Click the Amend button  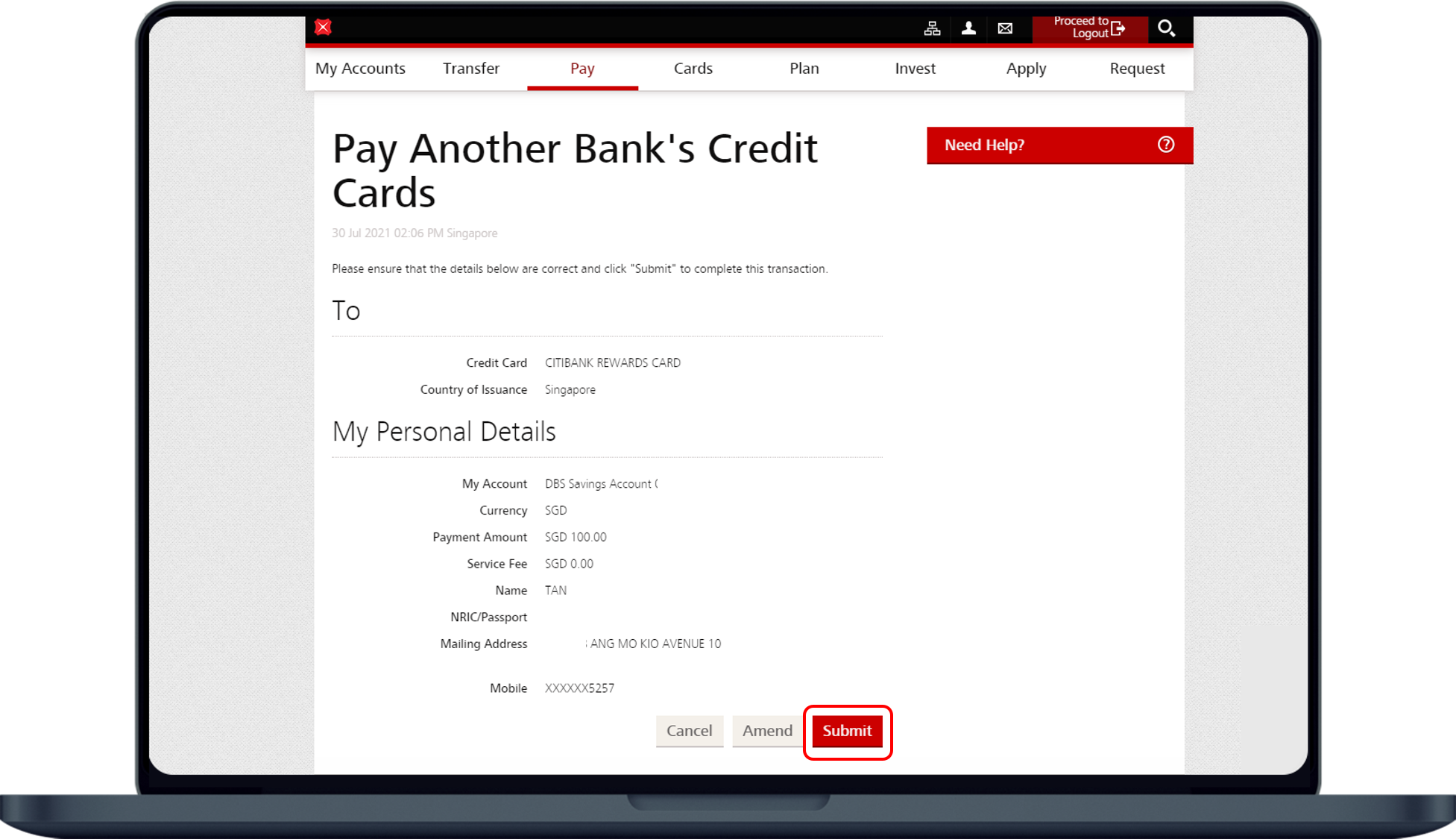click(x=767, y=731)
